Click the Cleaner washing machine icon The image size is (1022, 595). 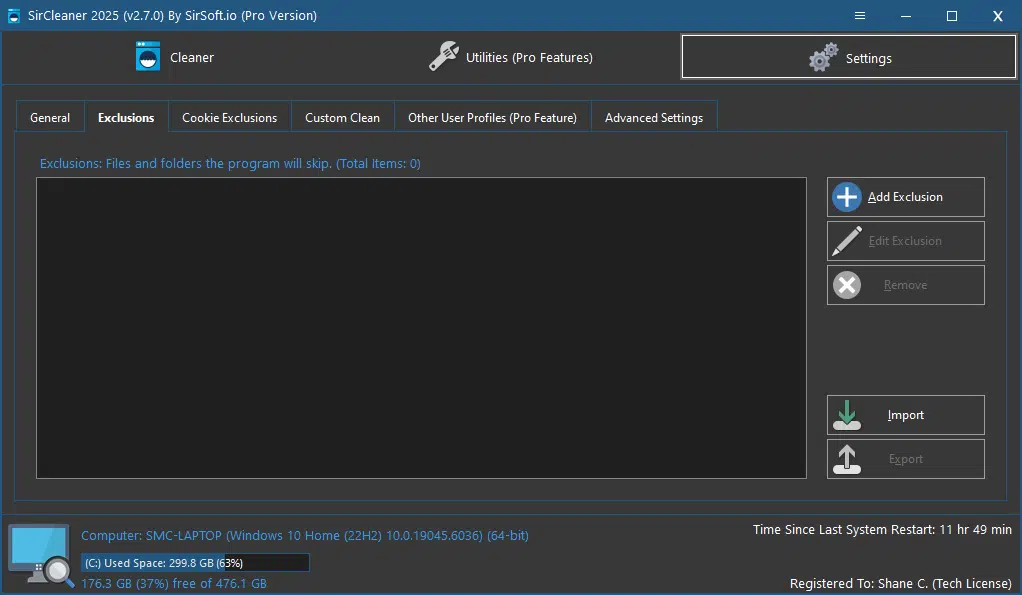[148, 57]
